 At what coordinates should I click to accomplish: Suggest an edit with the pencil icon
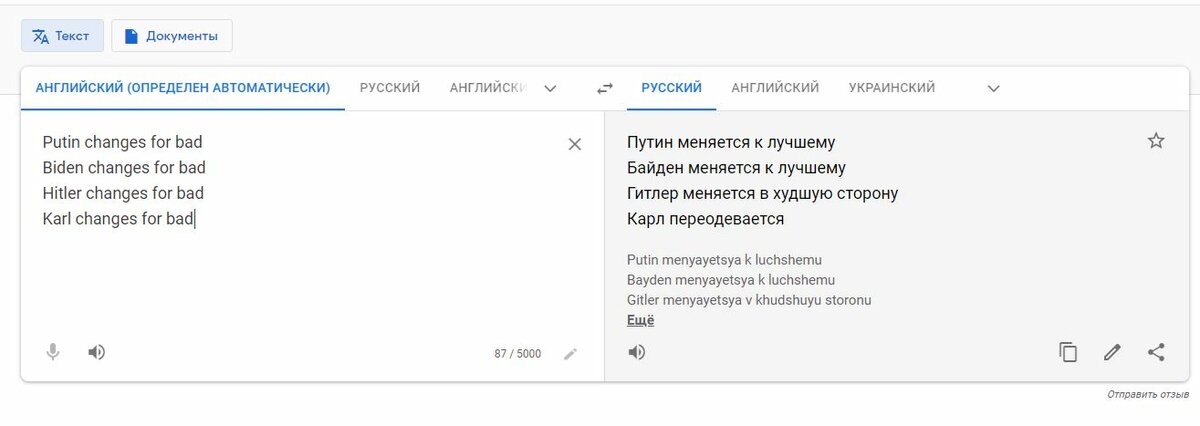(1112, 352)
